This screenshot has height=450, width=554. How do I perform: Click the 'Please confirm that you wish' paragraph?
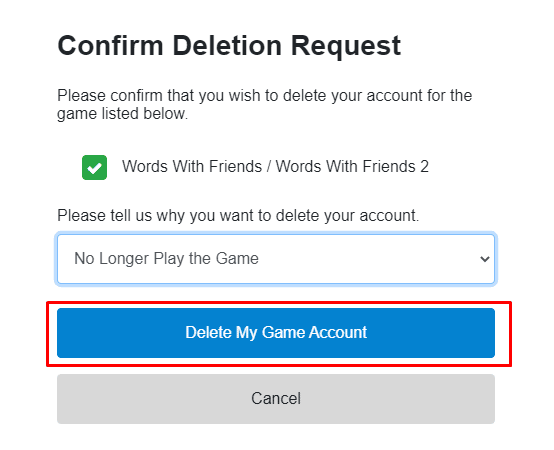pyautogui.click(x=265, y=105)
